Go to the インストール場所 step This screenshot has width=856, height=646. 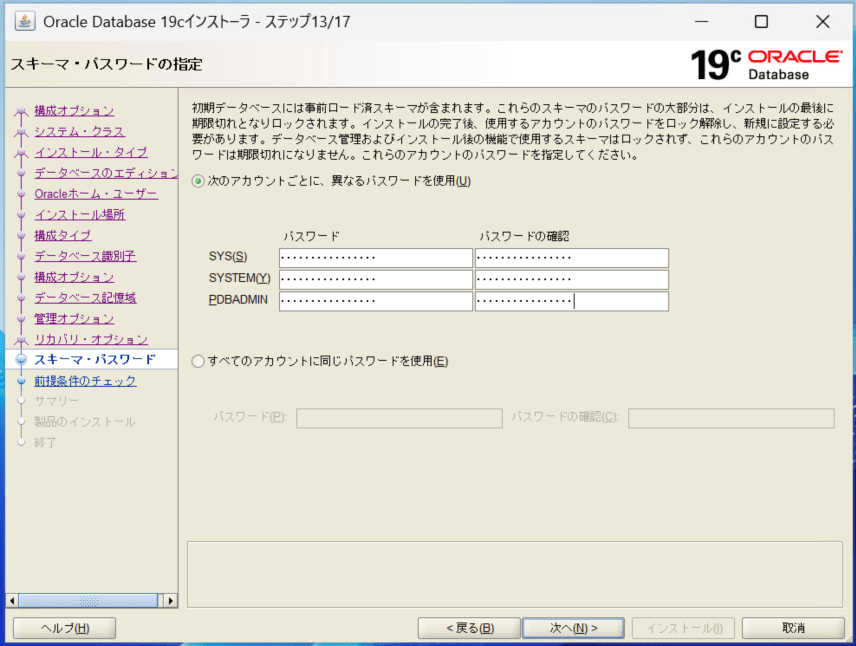click(x=80, y=214)
